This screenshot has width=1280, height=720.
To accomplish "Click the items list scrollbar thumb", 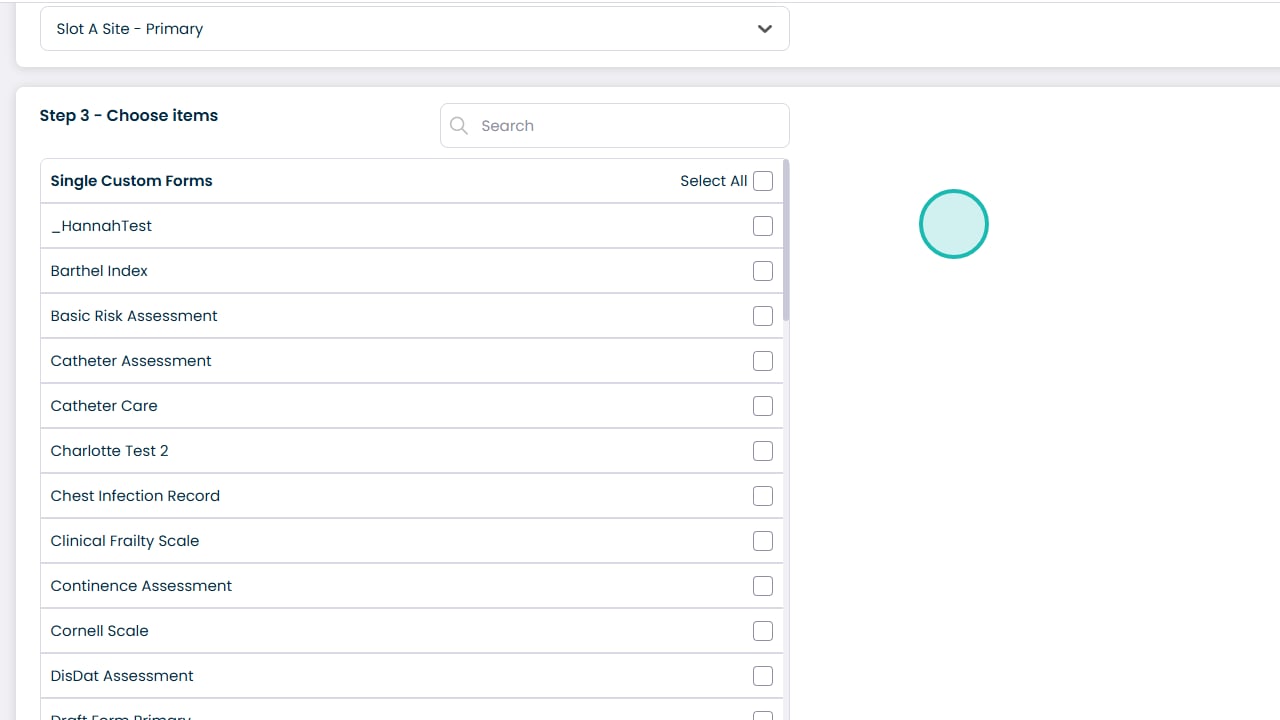I will pyautogui.click(x=786, y=241).
